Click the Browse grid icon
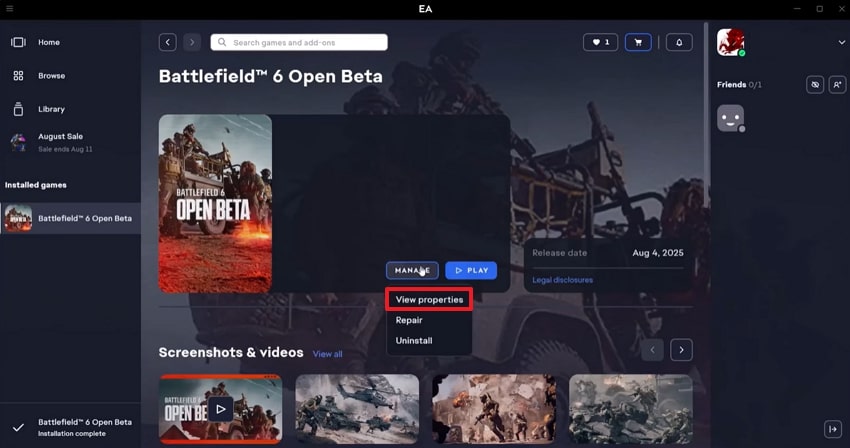This screenshot has height=448, width=850. (18, 76)
